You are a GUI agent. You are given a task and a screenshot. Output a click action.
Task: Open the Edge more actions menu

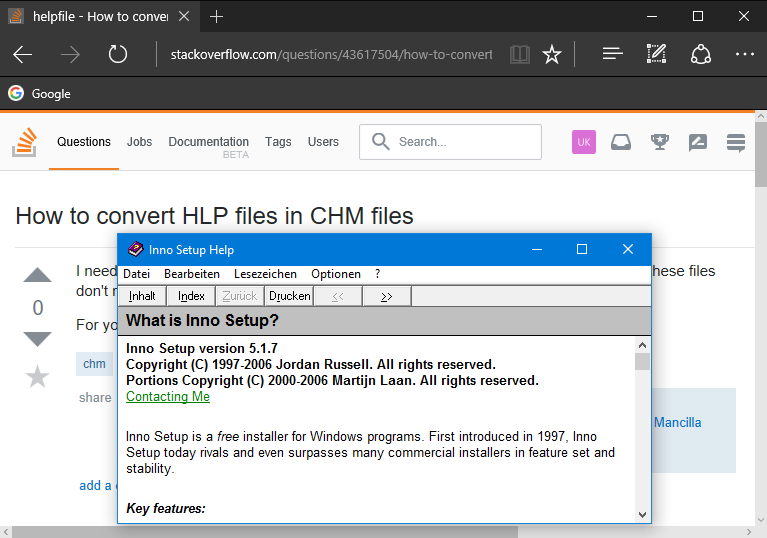(744, 54)
